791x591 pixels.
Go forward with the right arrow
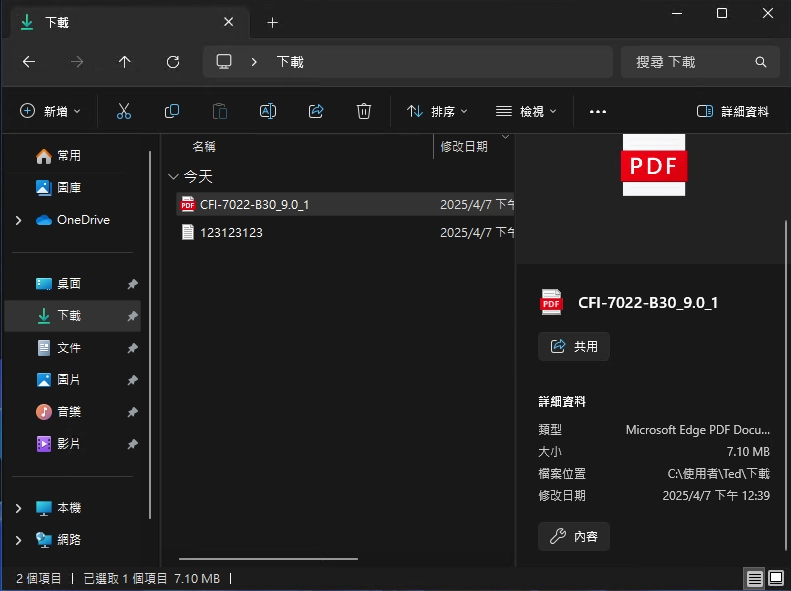click(77, 62)
